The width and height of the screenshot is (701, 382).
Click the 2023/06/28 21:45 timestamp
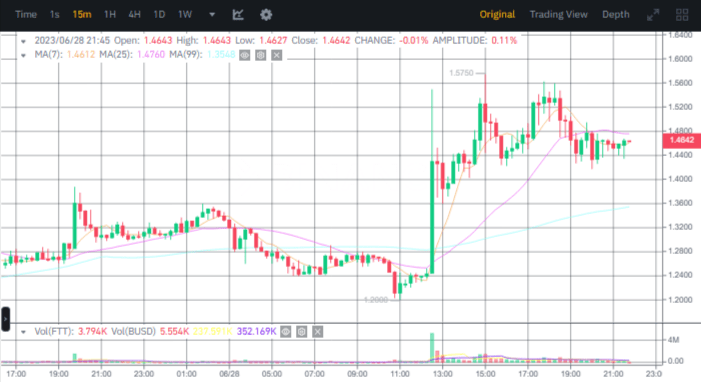[x=72, y=40]
